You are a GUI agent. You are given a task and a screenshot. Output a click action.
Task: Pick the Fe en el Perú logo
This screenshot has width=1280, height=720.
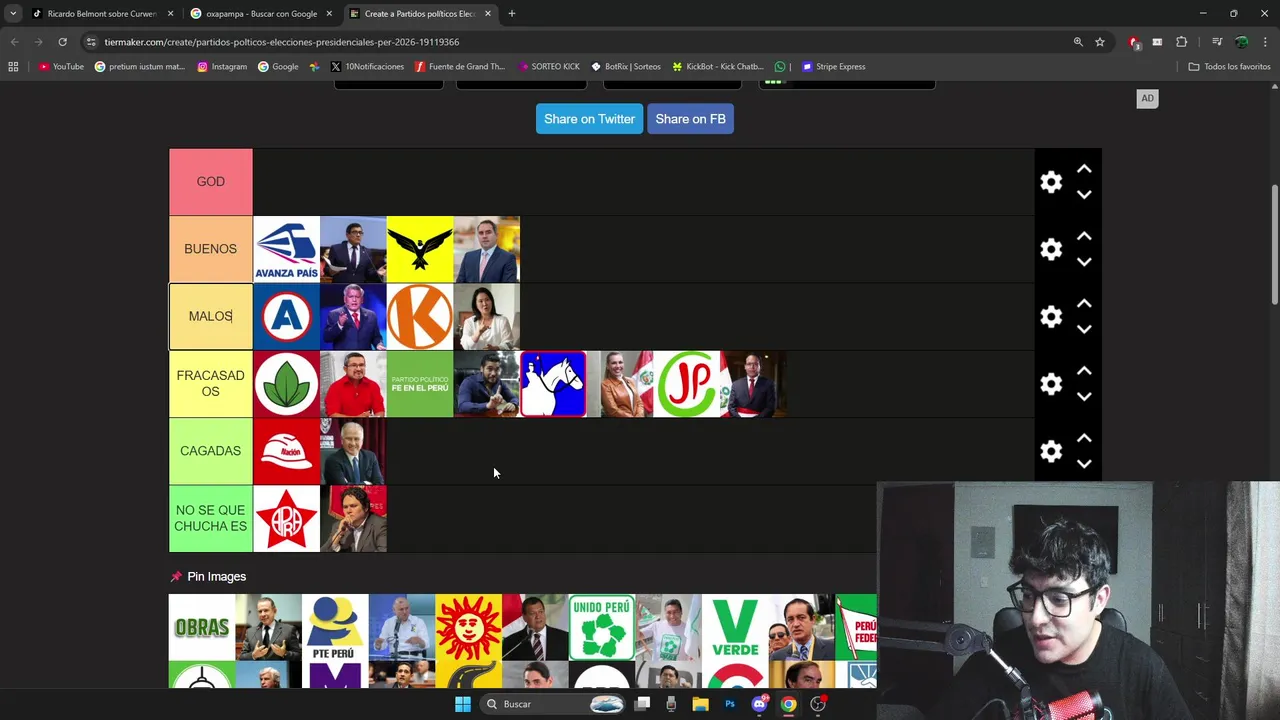point(420,384)
